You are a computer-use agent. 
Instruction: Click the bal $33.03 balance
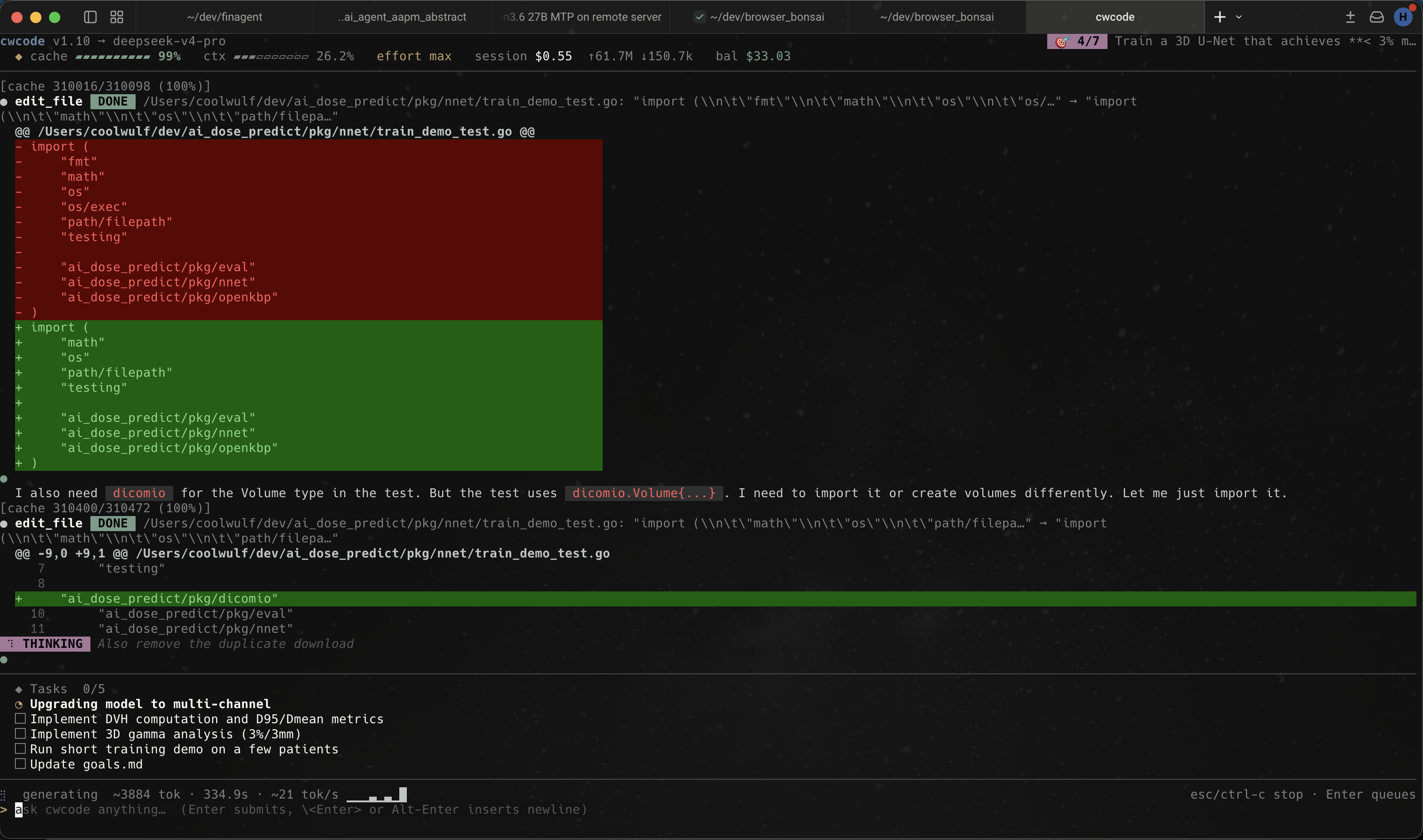[x=753, y=57]
